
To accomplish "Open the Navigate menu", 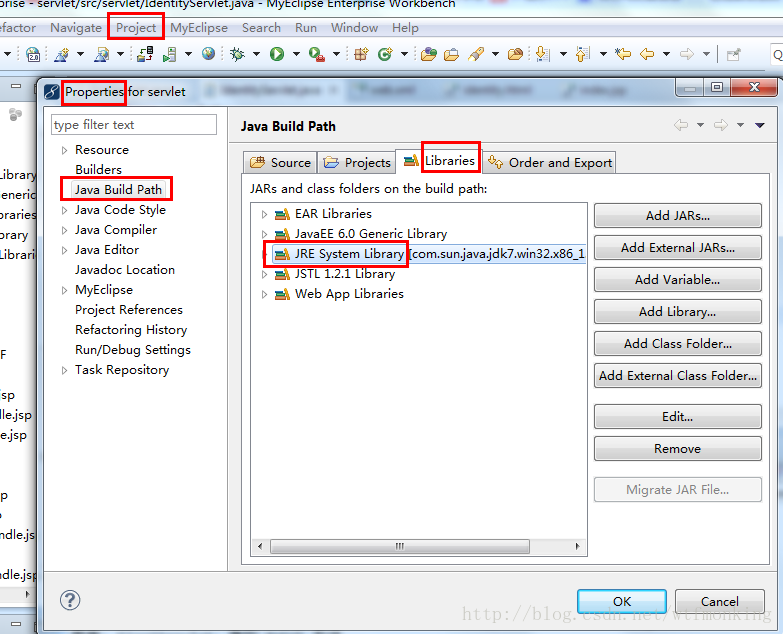I will click(x=76, y=27).
